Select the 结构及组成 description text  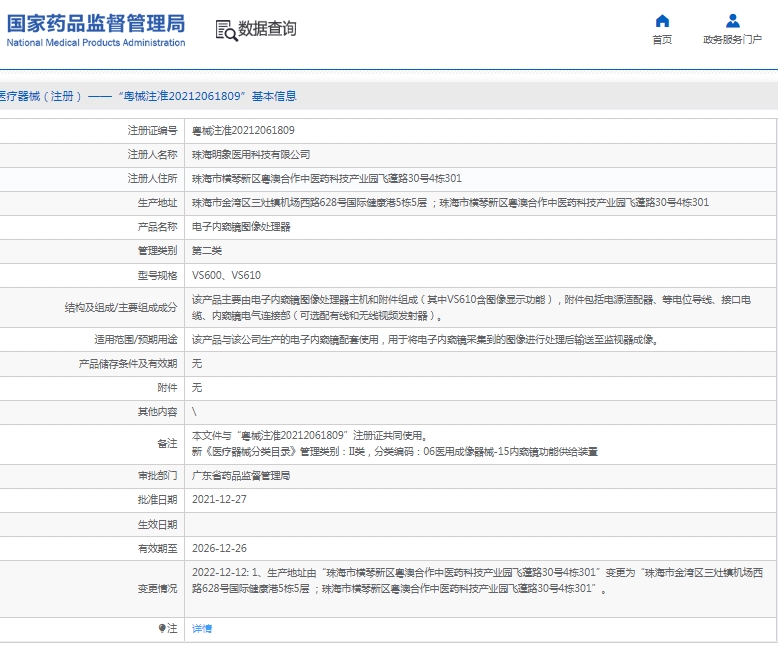point(471,308)
